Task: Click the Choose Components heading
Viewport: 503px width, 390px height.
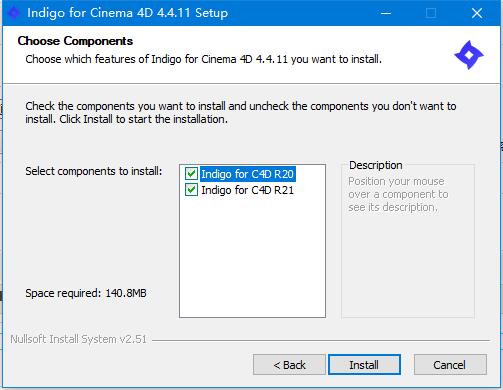Action: 75,41
